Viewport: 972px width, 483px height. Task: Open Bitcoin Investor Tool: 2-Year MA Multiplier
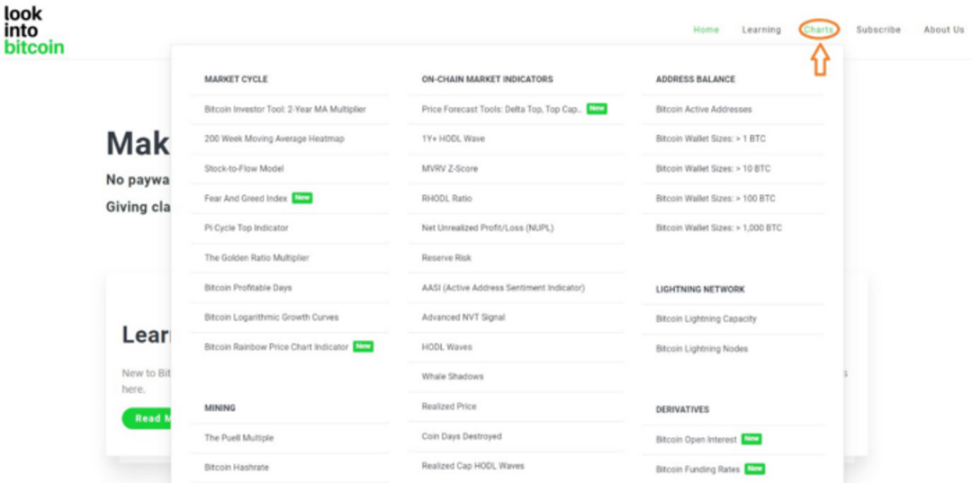pyautogui.click(x=285, y=109)
